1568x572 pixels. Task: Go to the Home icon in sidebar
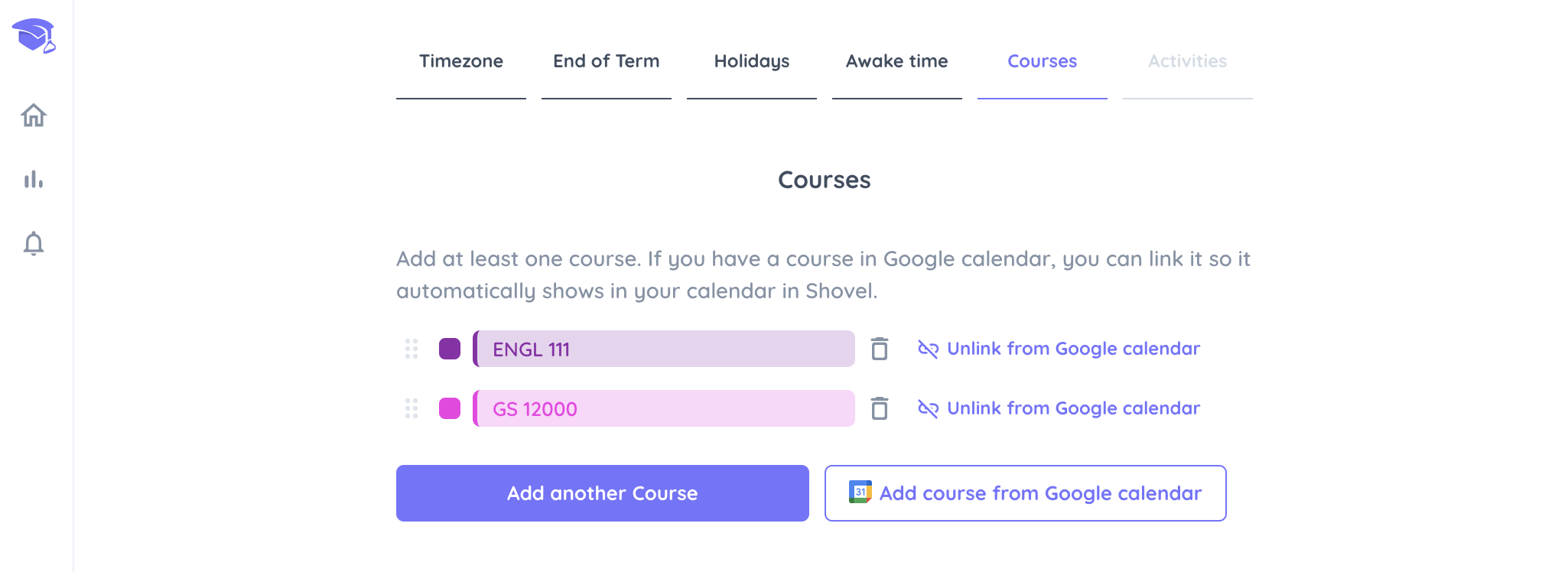coord(34,115)
